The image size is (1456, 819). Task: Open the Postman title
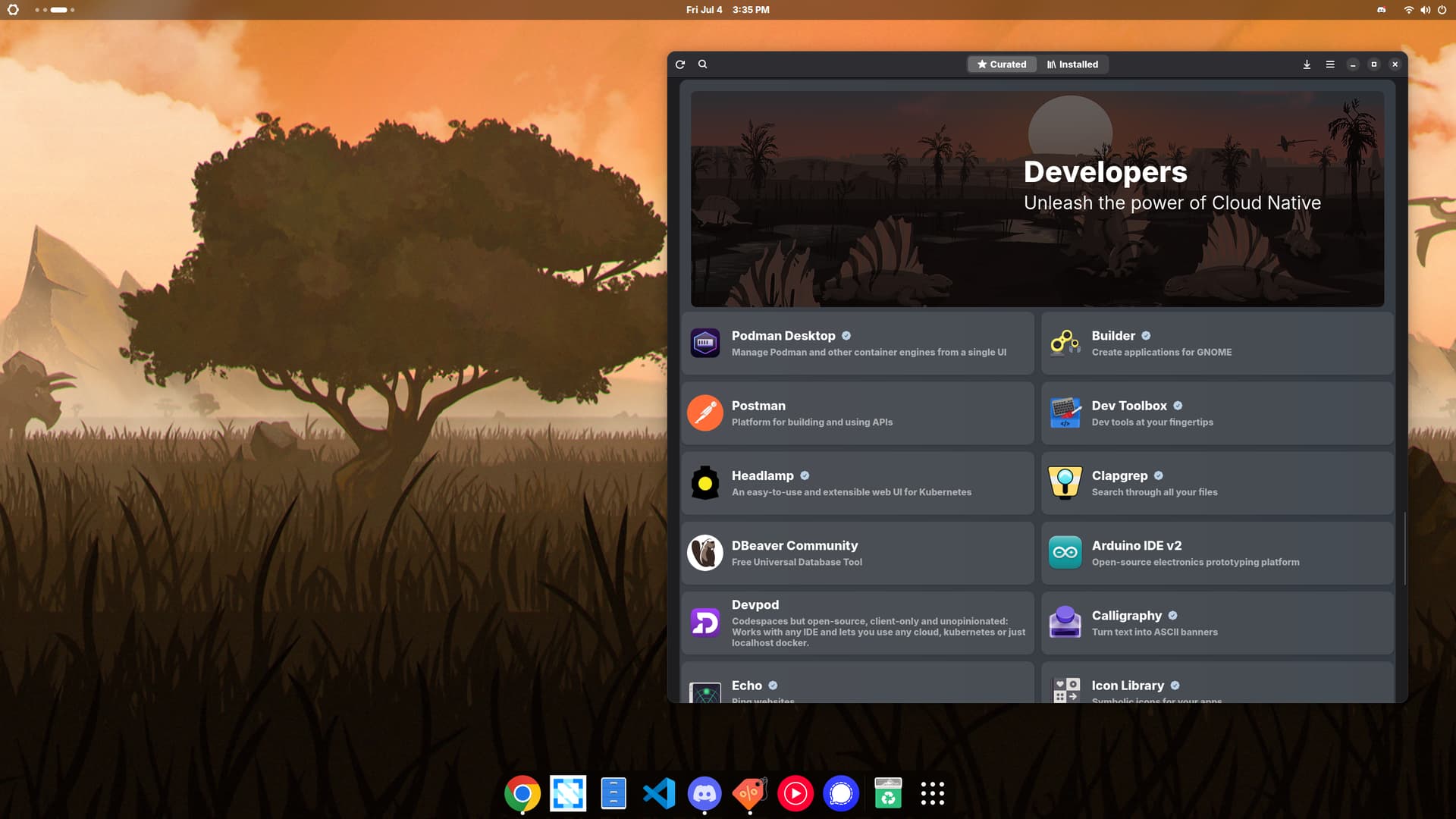[758, 406]
